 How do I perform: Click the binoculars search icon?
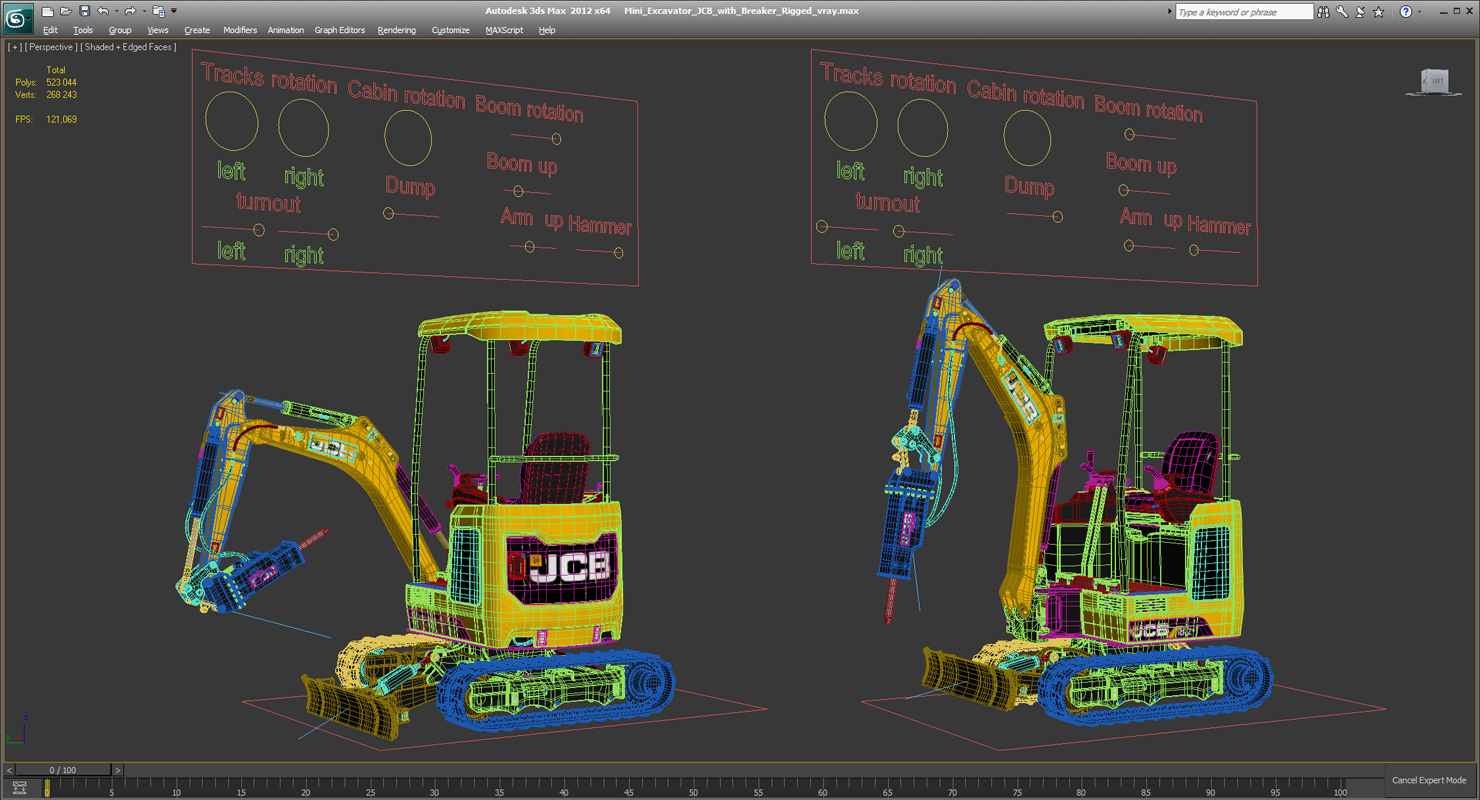point(1323,12)
